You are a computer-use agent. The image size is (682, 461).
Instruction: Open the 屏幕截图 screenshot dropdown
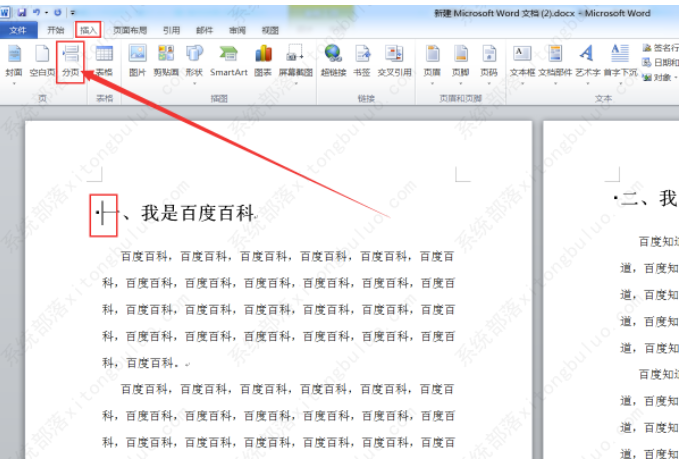coord(296,63)
